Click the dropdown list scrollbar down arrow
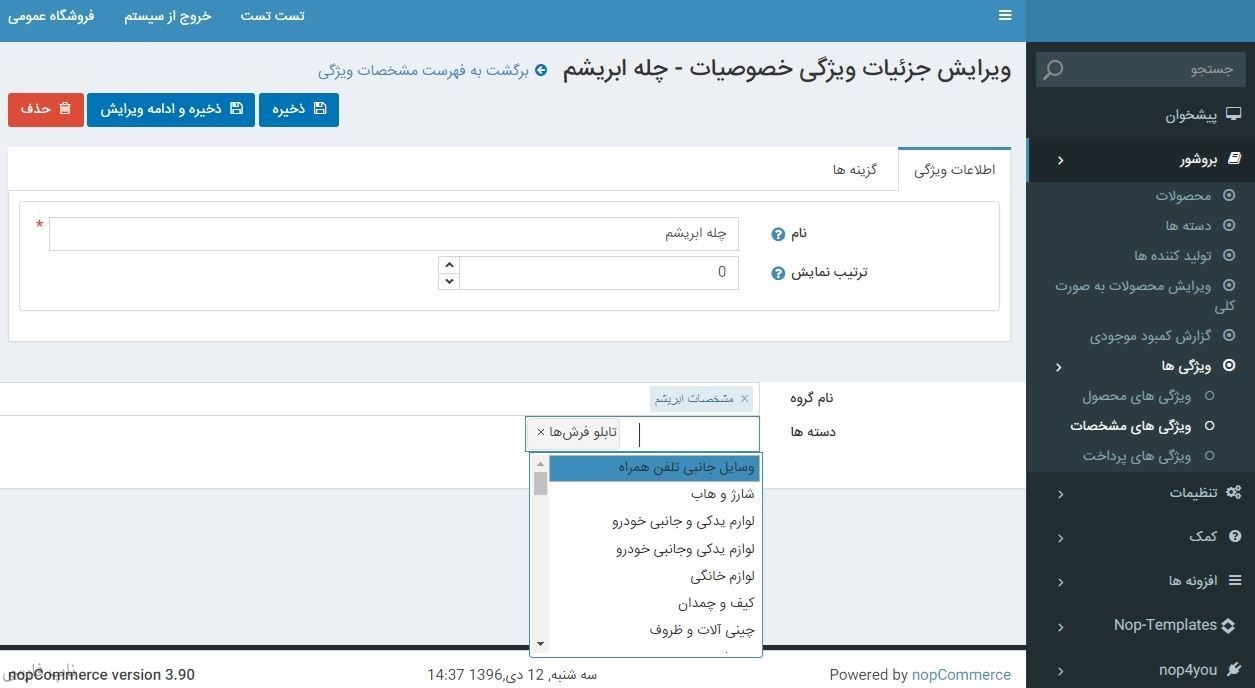The width and height of the screenshot is (1255, 688). click(x=540, y=645)
